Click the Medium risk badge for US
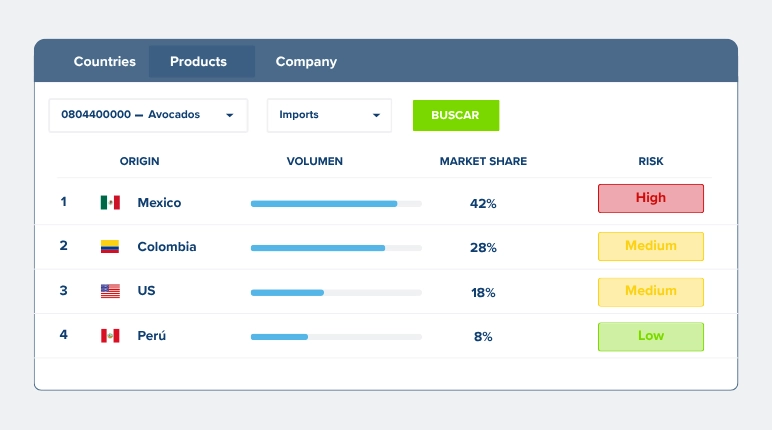Screen dimensions: 772x430 coord(650,292)
